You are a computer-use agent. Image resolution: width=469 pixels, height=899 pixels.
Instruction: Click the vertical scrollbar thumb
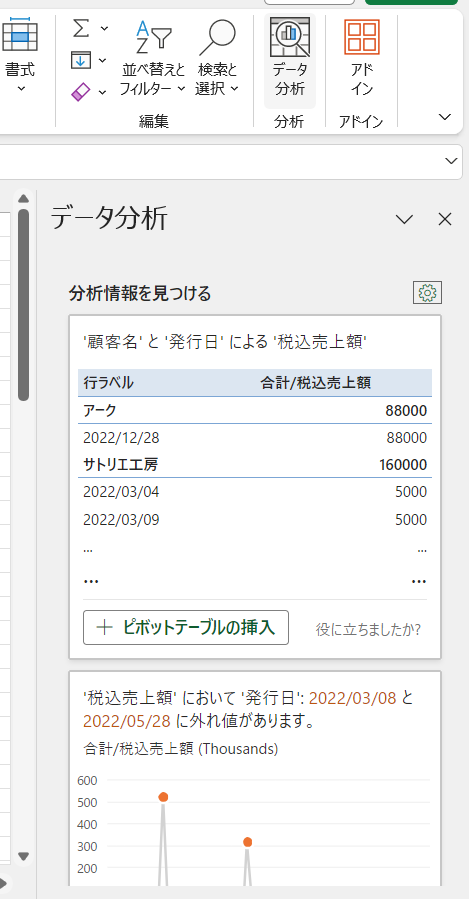[x=23, y=304]
